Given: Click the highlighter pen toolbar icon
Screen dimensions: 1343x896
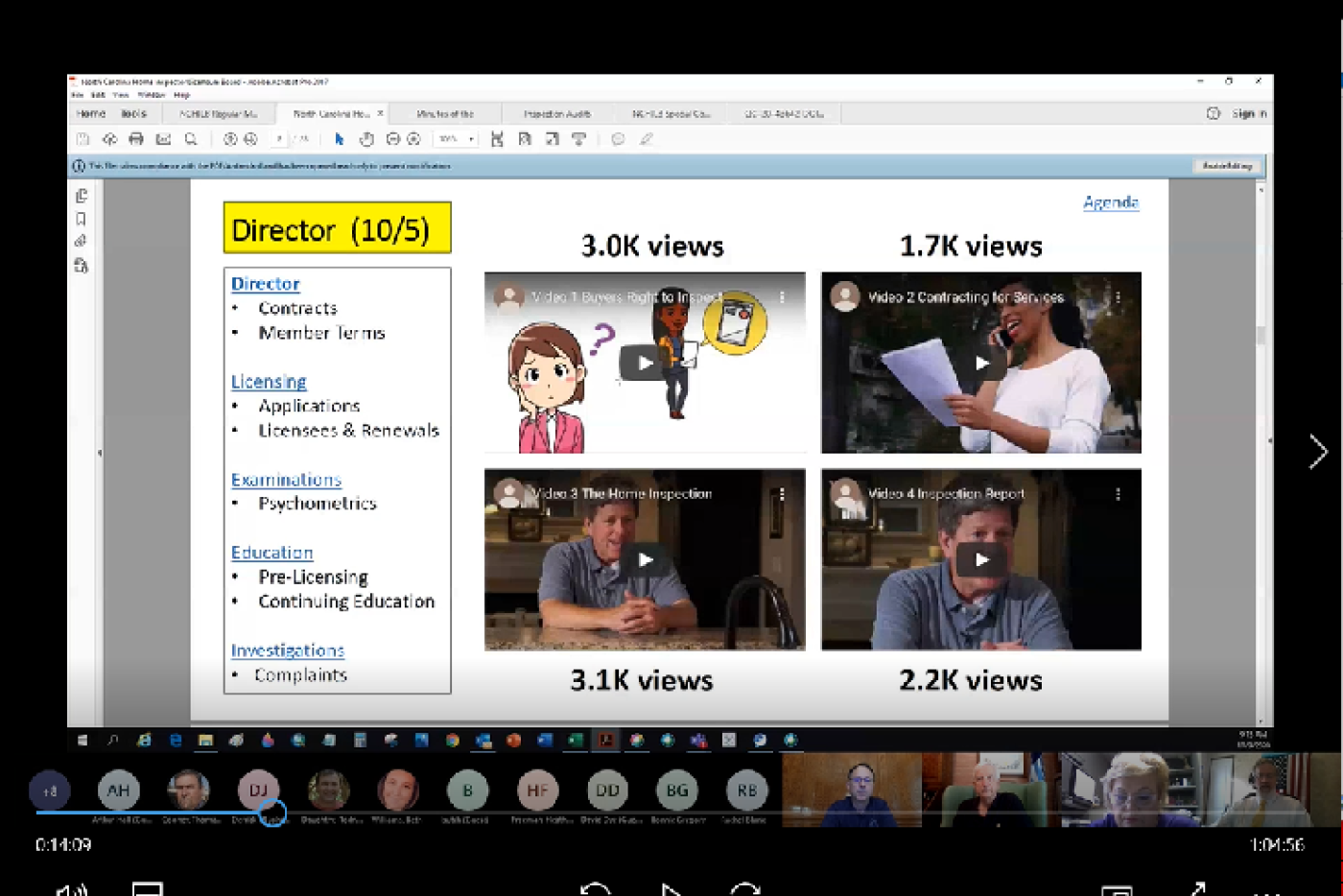Looking at the screenshot, I should [x=647, y=139].
